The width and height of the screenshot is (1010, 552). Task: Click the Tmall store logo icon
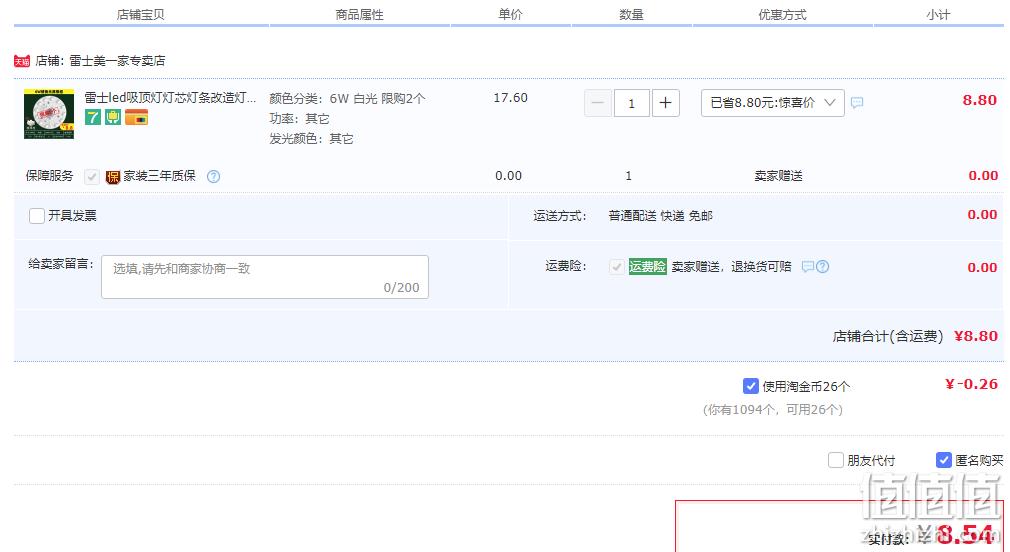22,61
